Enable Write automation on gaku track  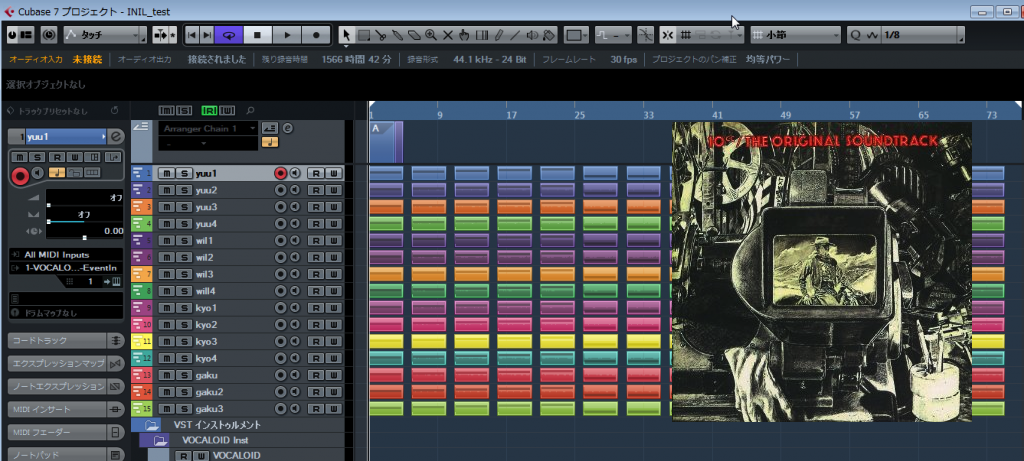(x=334, y=375)
